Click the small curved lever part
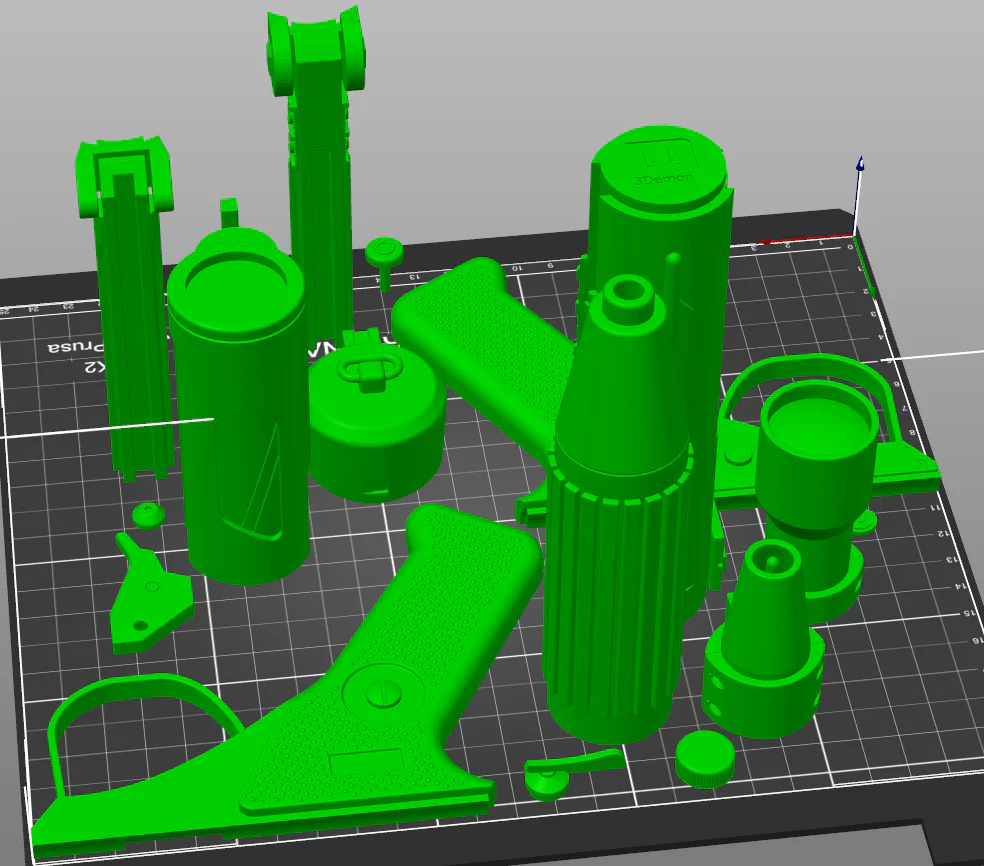Image resolution: width=984 pixels, height=866 pixels. tap(568, 771)
